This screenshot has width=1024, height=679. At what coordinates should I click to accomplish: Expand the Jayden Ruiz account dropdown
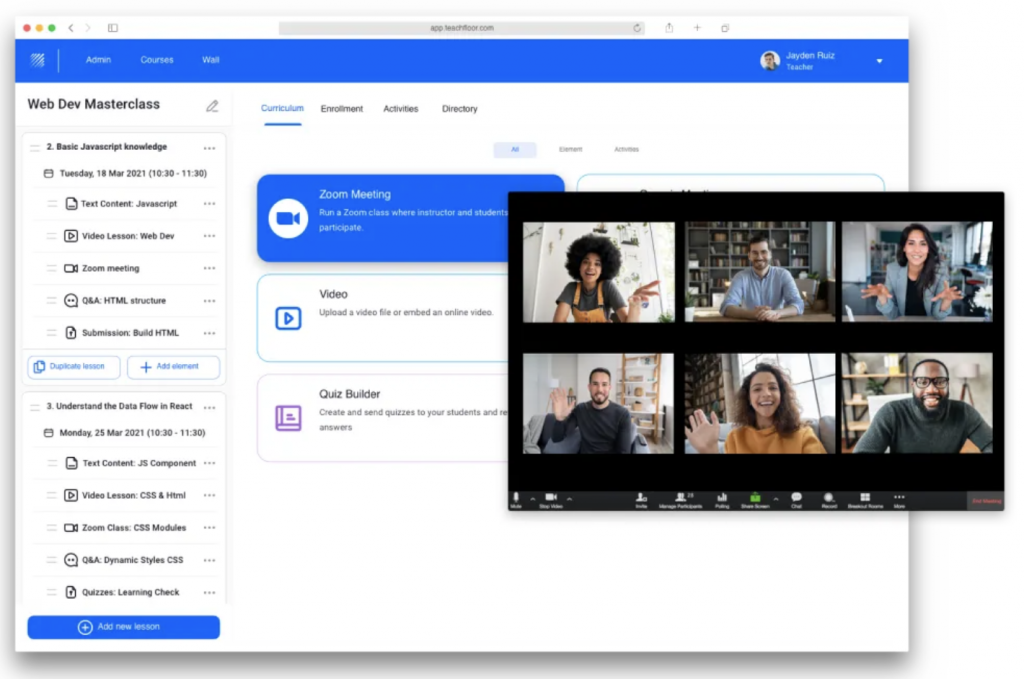click(x=879, y=61)
